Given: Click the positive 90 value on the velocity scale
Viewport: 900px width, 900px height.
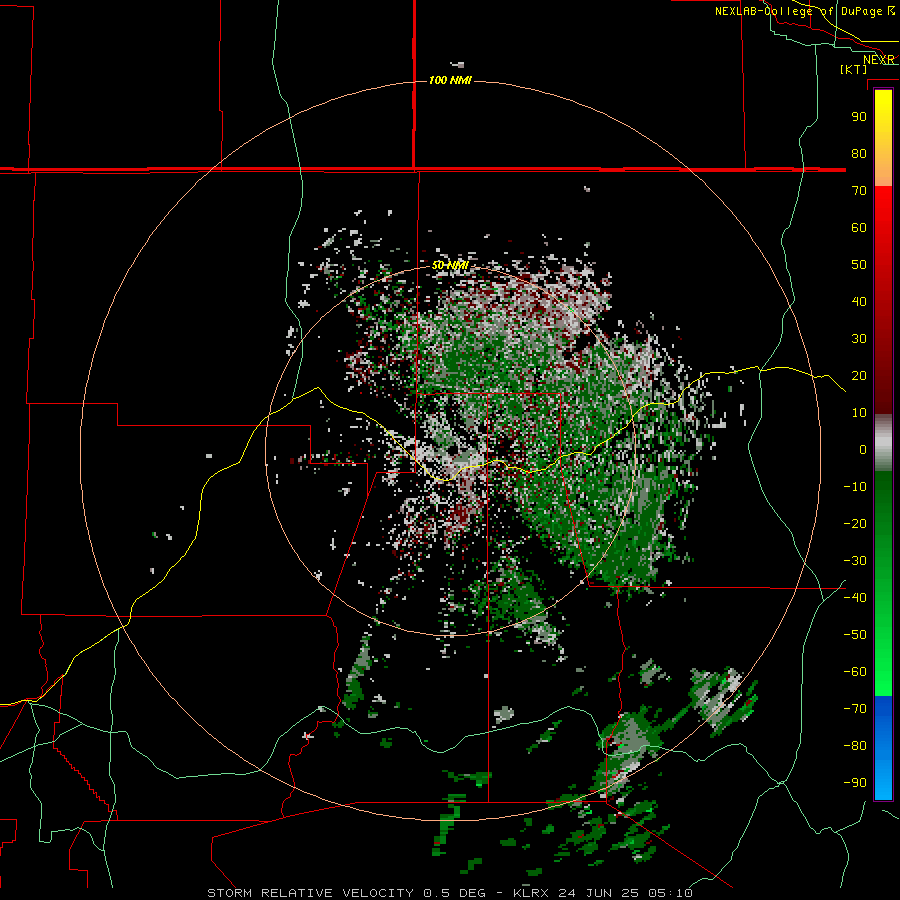Looking at the screenshot, I should [x=859, y=117].
